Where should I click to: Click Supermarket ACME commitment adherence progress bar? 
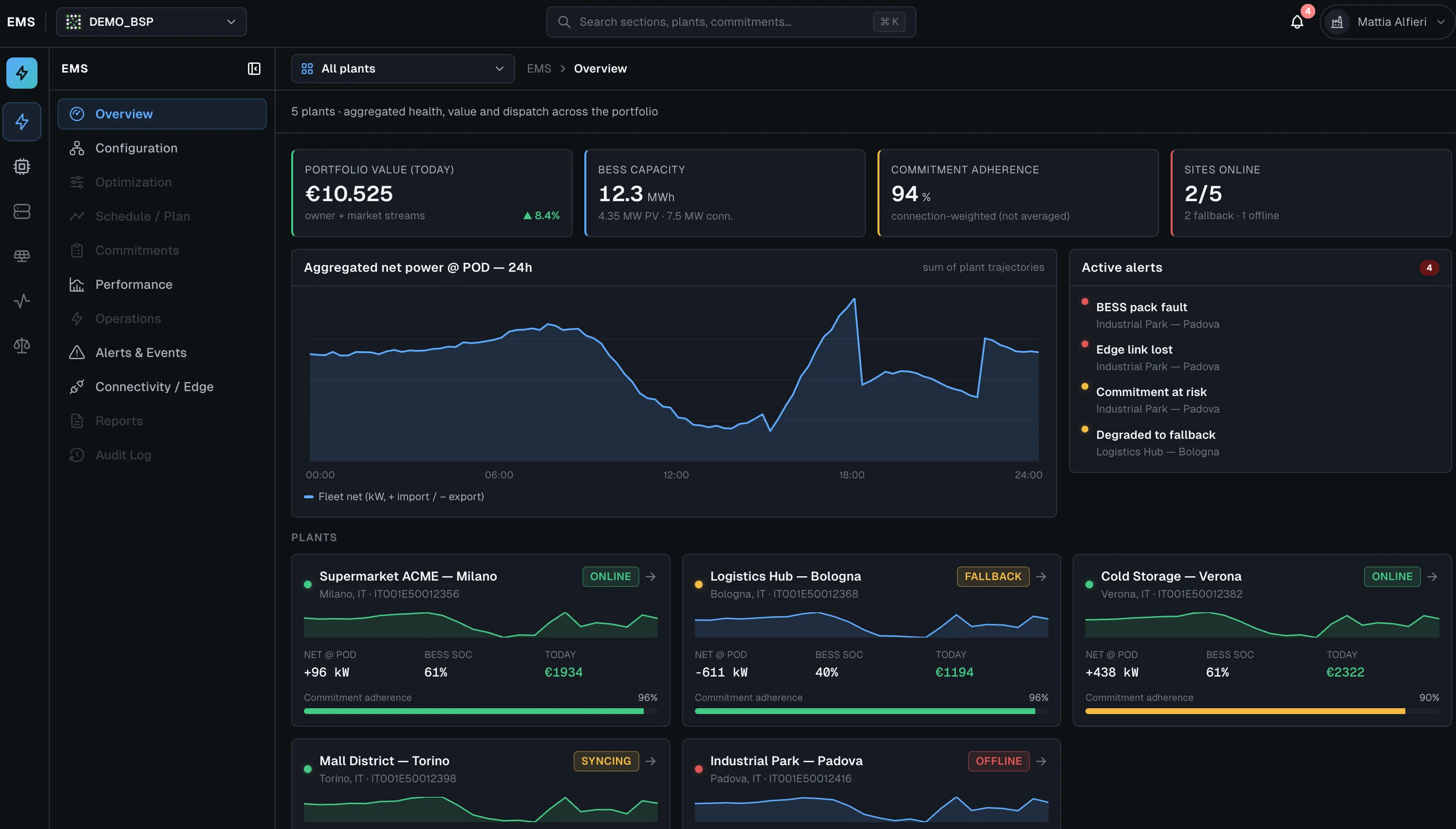(481, 711)
